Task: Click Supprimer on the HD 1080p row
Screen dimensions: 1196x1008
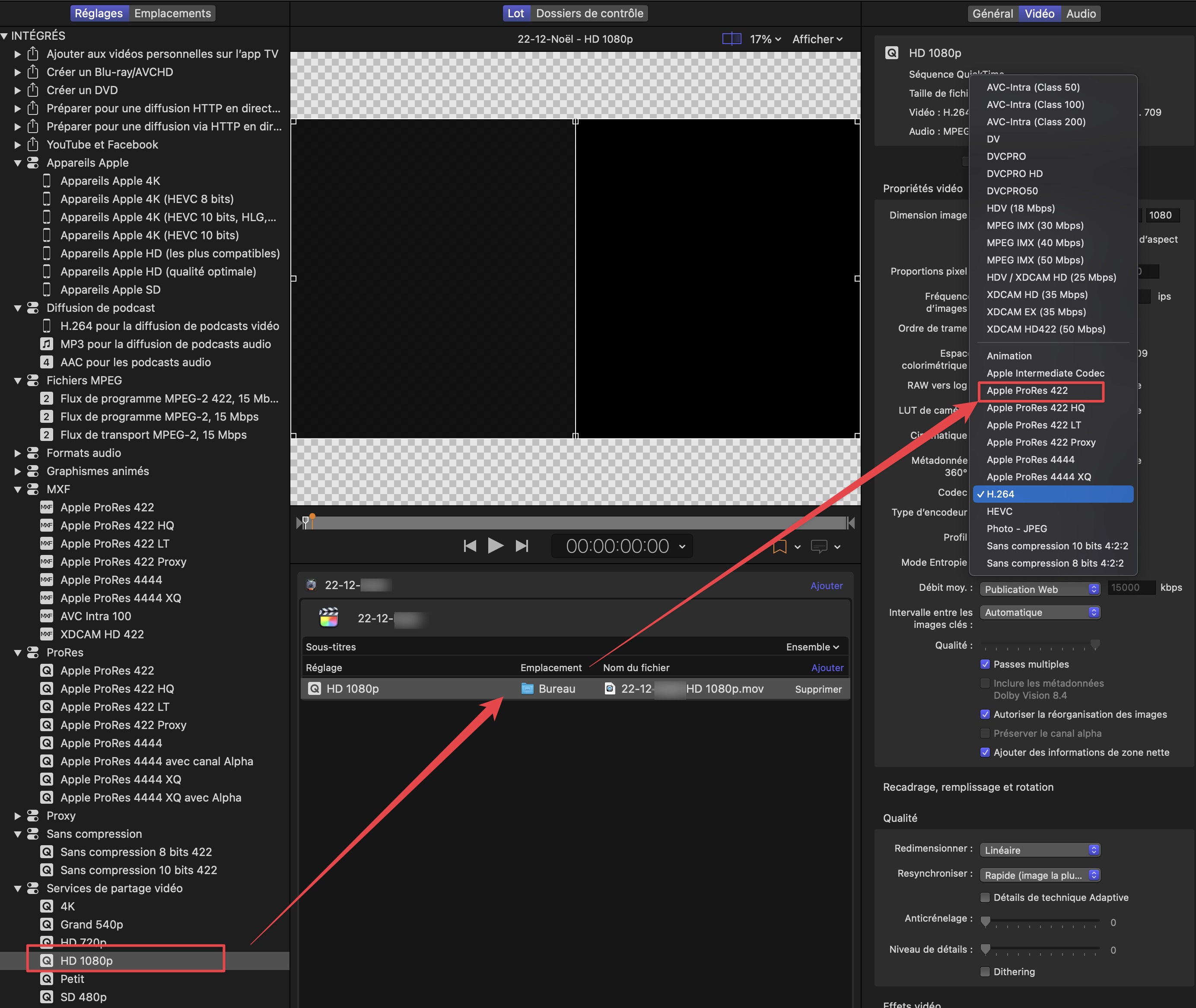Action: (x=817, y=689)
